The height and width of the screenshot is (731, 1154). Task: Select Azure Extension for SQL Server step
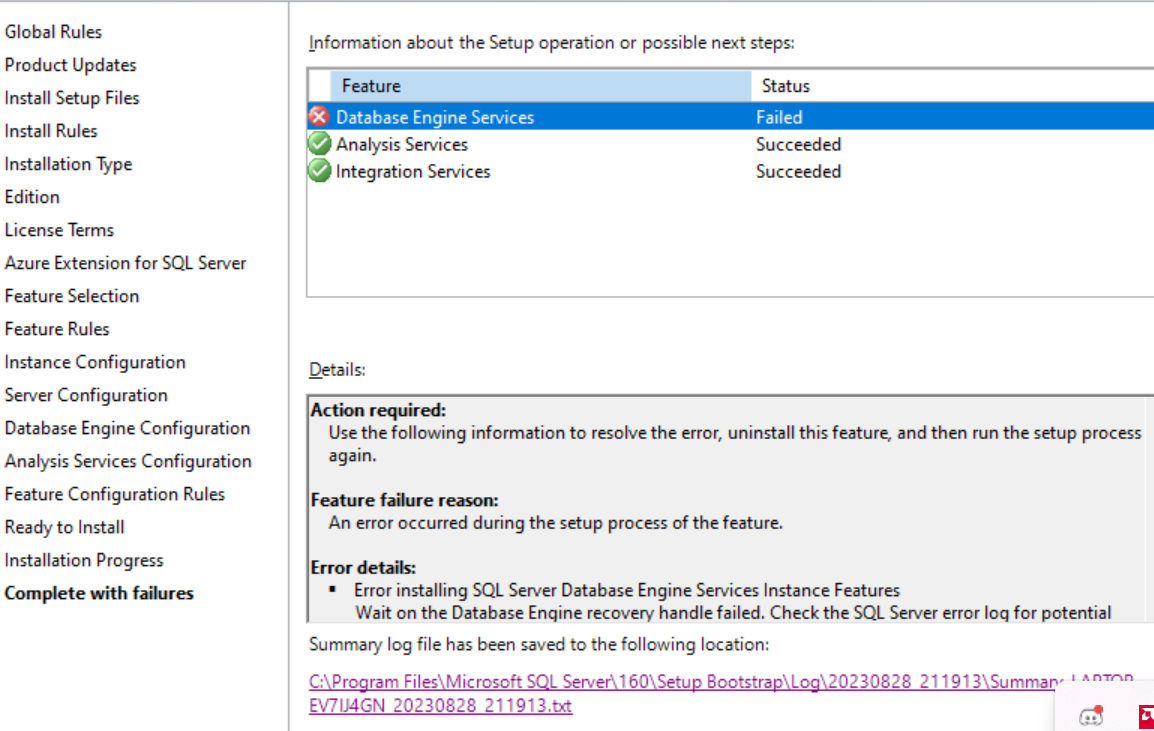[x=125, y=263]
